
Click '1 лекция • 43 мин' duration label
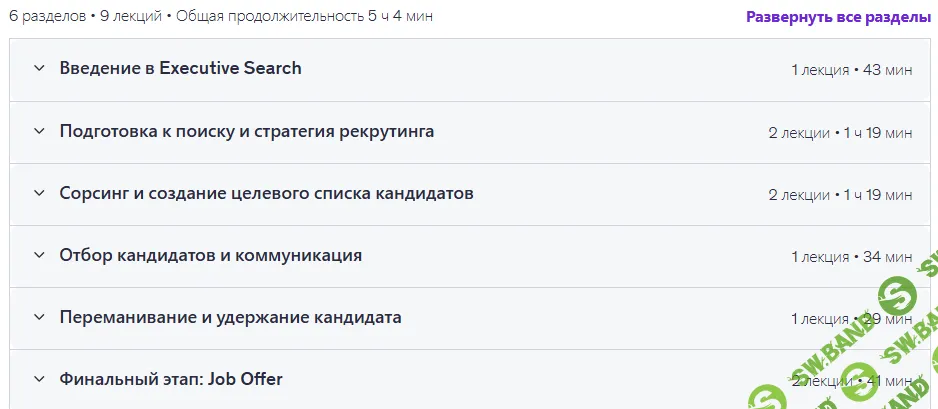click(x=851, y=70)
